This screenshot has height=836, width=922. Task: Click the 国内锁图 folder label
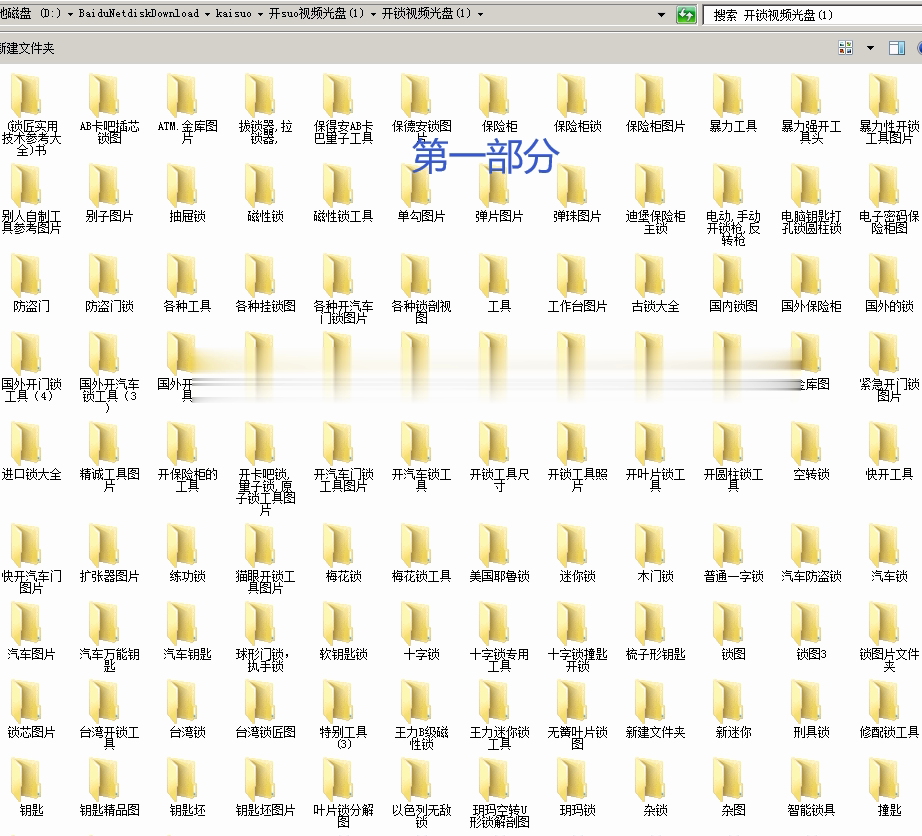(x=733, y=307)
